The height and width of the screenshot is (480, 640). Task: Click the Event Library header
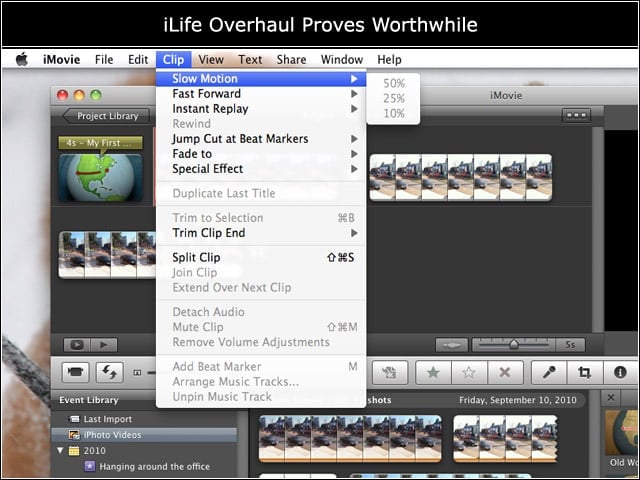coord(89,400)
